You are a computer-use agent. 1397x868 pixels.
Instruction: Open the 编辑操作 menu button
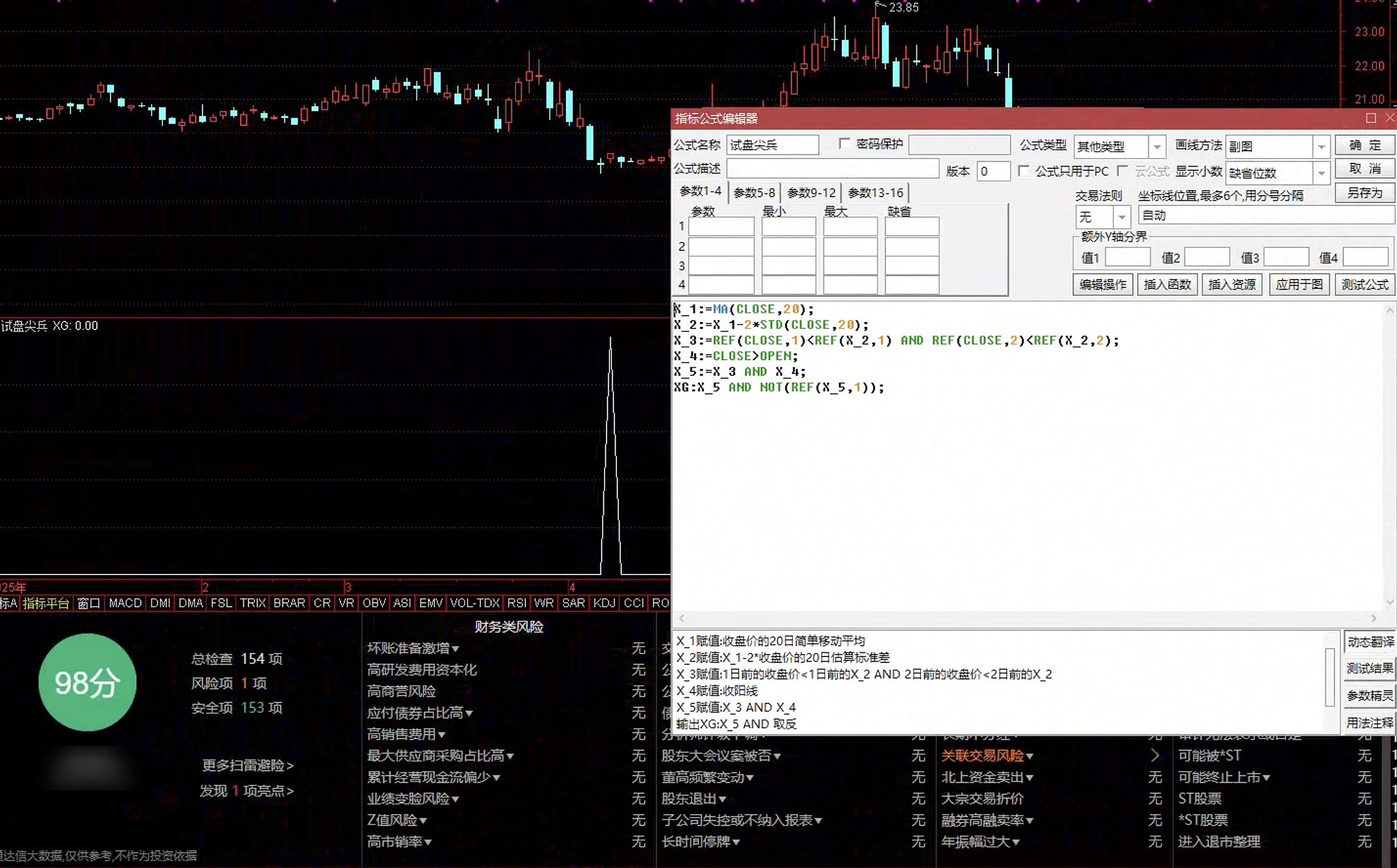(x=1103, y=284)
